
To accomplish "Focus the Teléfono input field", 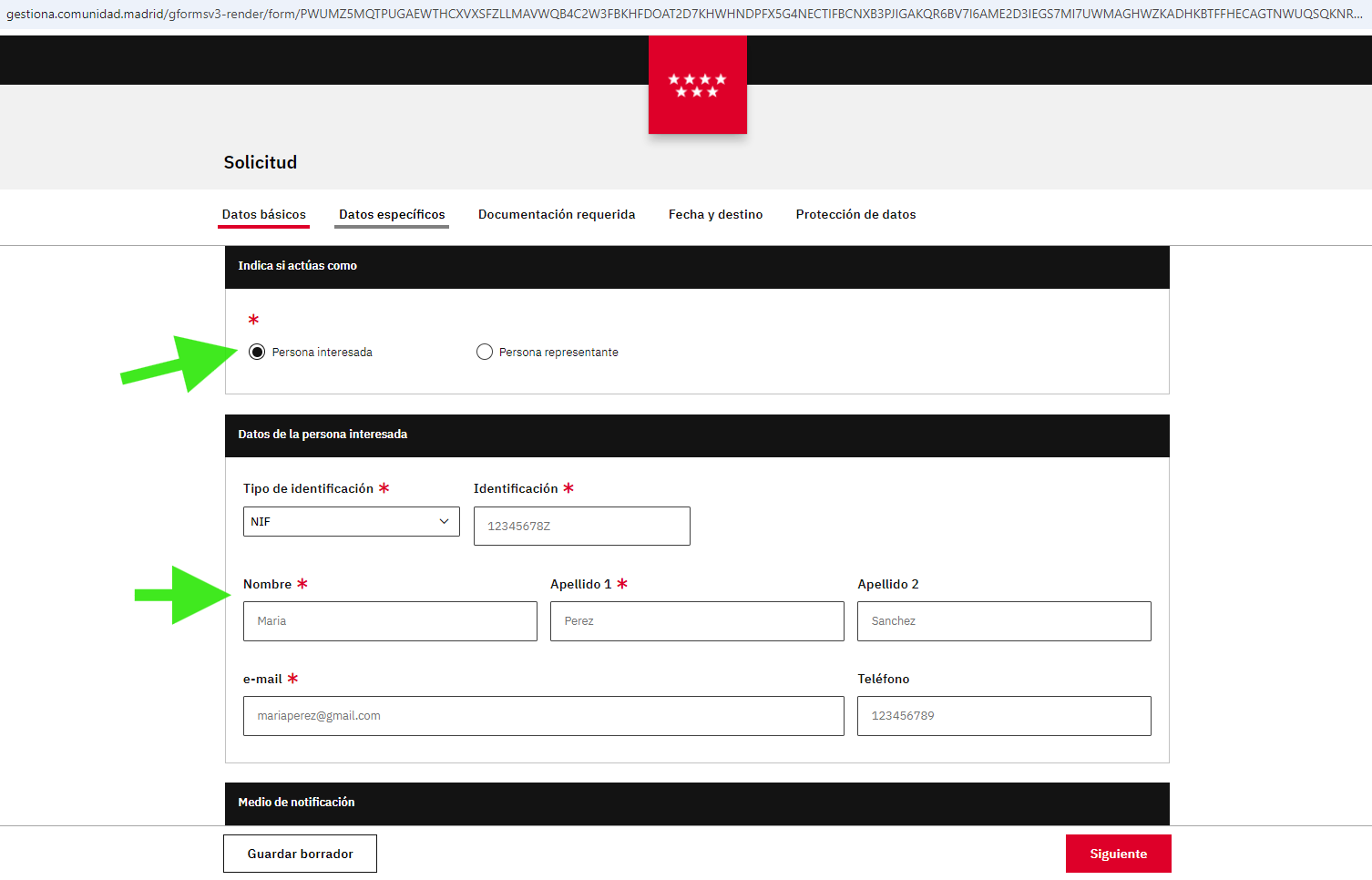I will (x=1004, y=716).
